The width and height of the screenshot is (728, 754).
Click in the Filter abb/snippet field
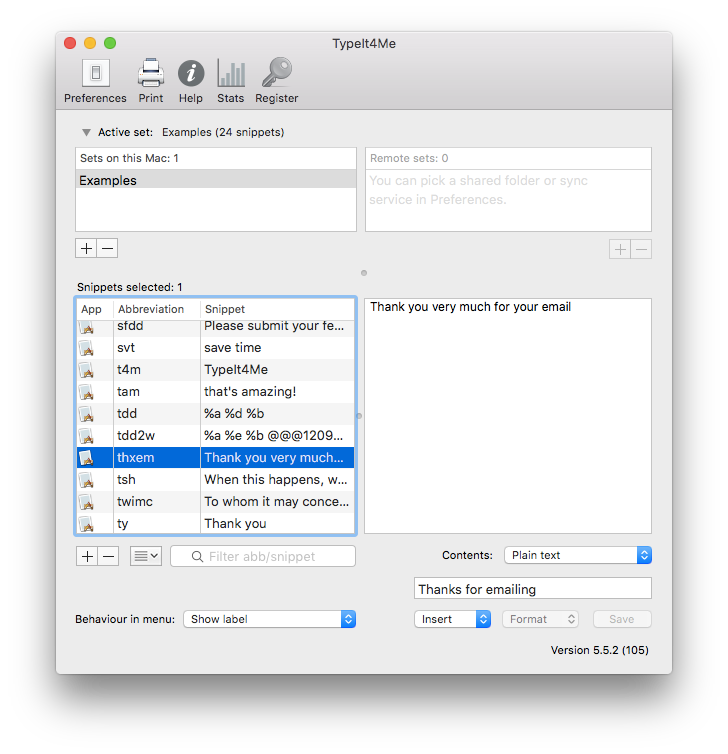[x=263, y=556]
